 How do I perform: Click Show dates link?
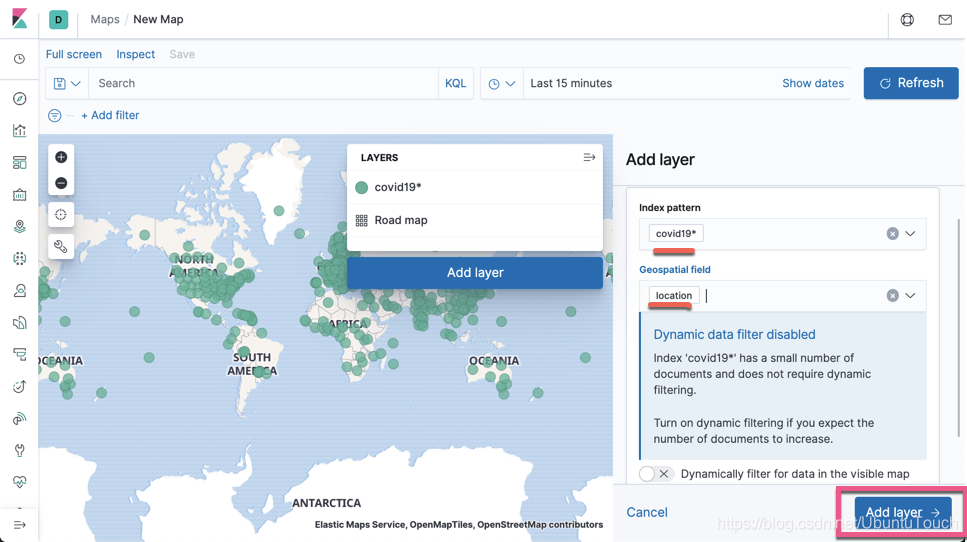click(x=813, y=83)
